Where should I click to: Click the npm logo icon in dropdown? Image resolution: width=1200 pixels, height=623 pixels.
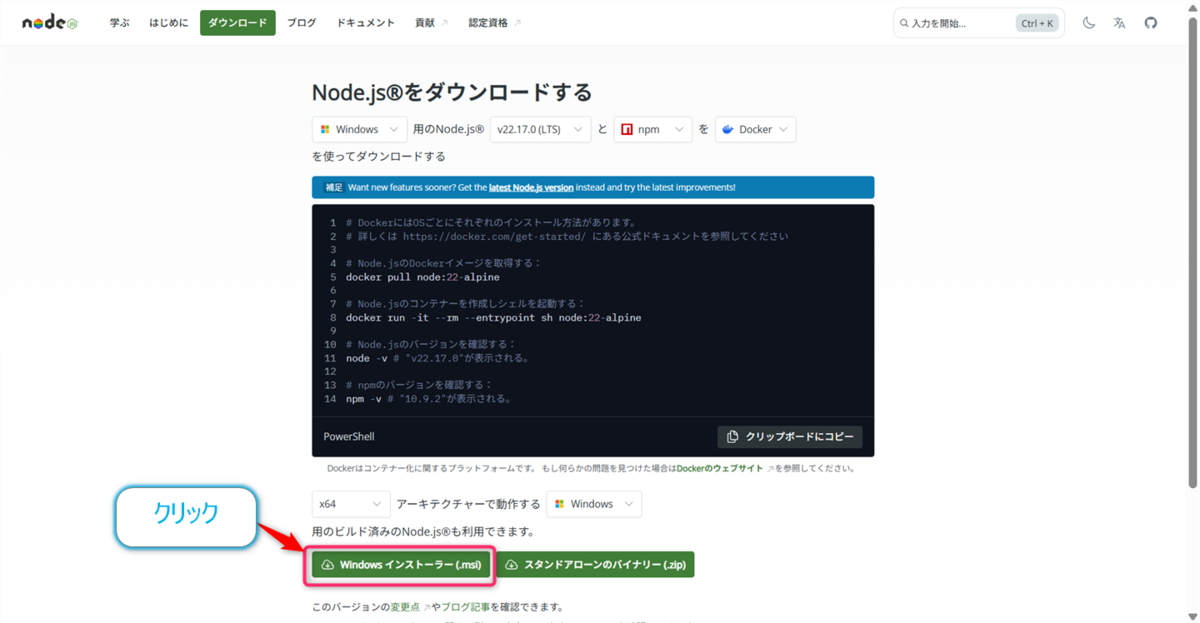coord(627,130)
